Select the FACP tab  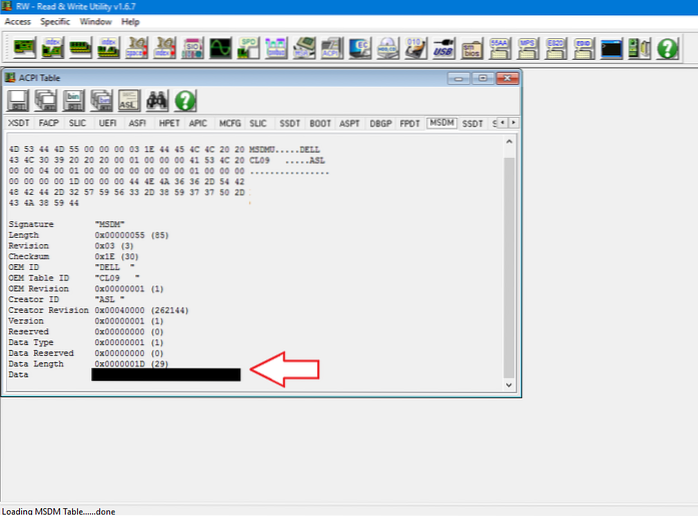click(x=49, y=123)
